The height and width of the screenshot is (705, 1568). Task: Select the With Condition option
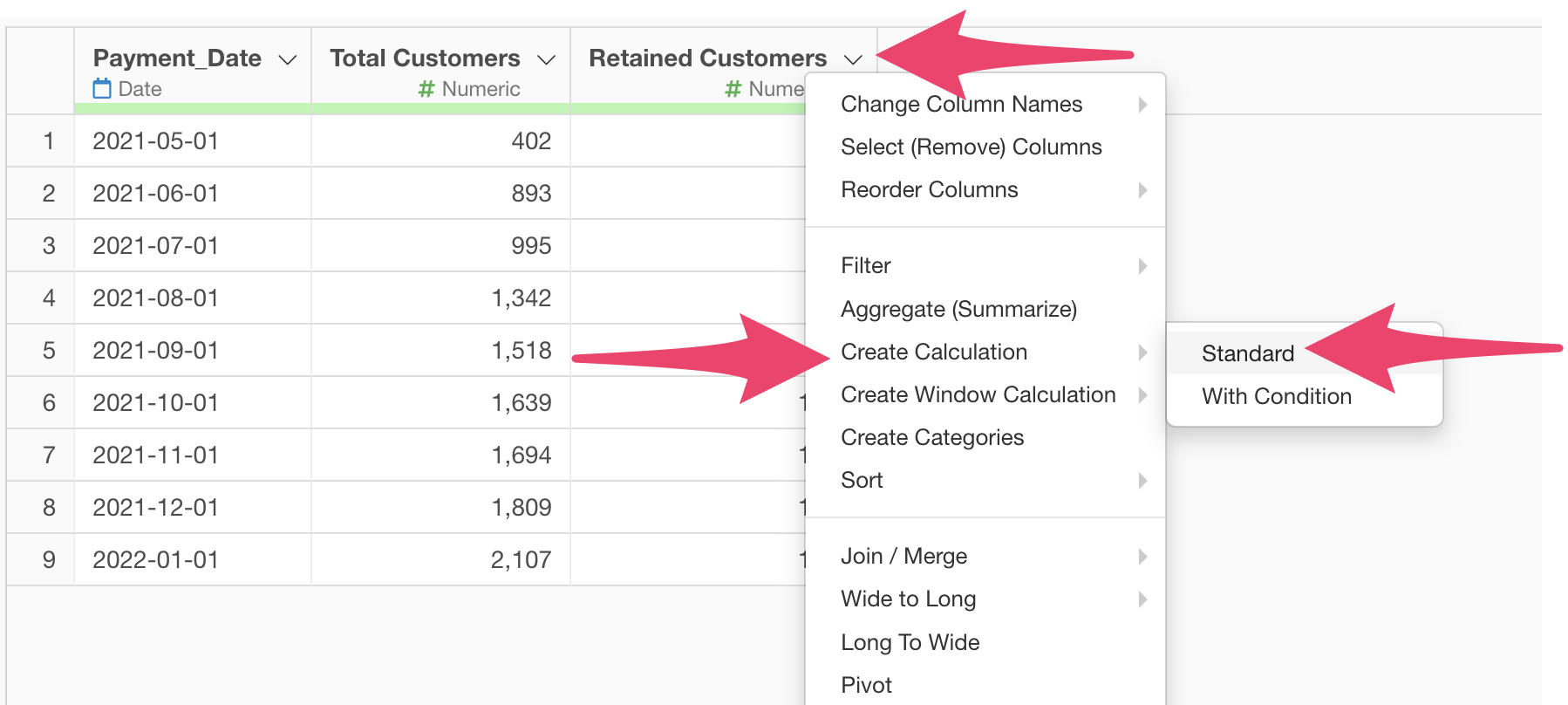1276,396
